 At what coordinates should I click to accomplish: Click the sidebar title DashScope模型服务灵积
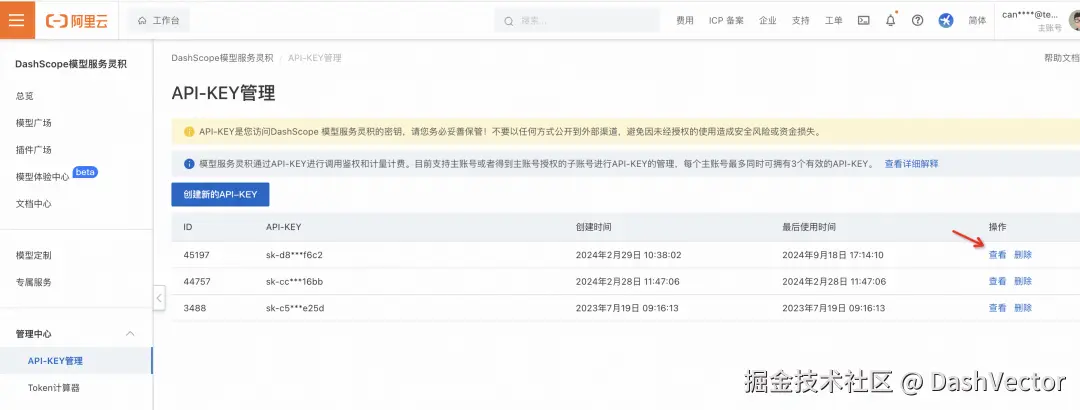point(71,64)
